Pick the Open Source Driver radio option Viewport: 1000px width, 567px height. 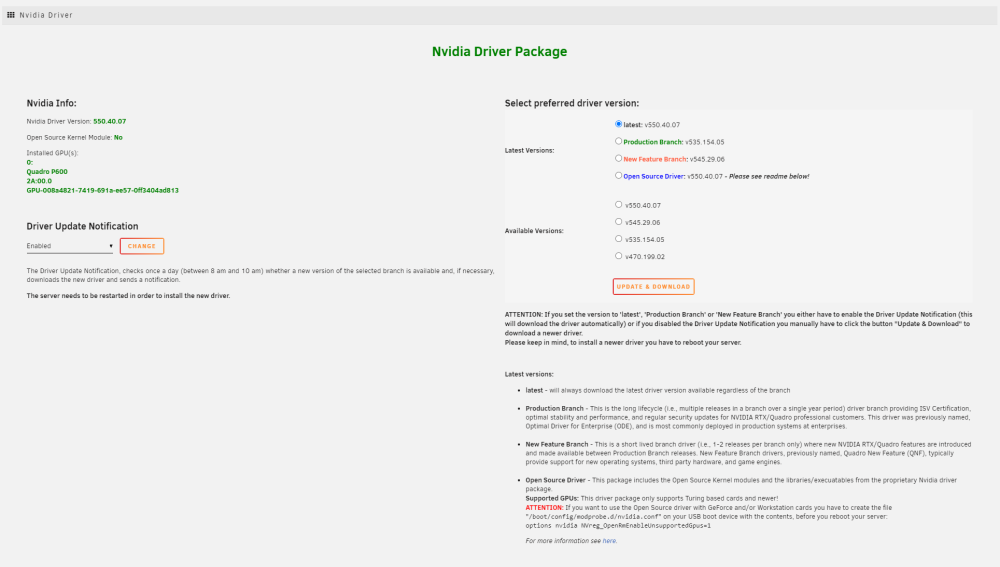tap(618, 175)
